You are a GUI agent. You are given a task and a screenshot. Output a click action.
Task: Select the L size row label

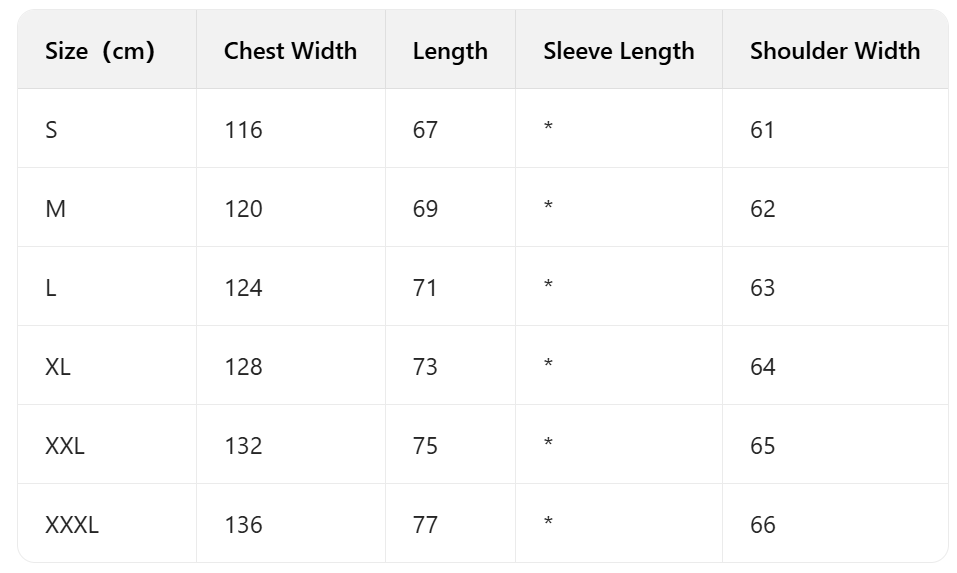tap(51, 288)
